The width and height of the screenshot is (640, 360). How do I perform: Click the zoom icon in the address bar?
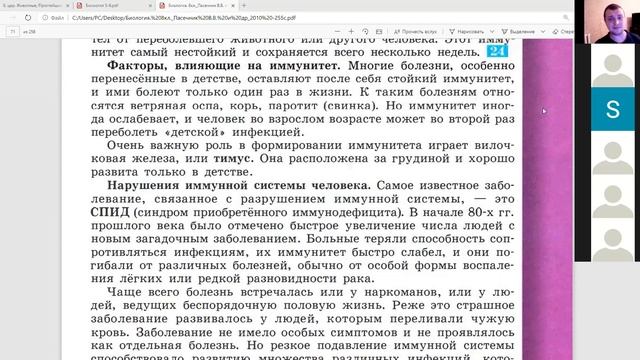pos(566,18)
